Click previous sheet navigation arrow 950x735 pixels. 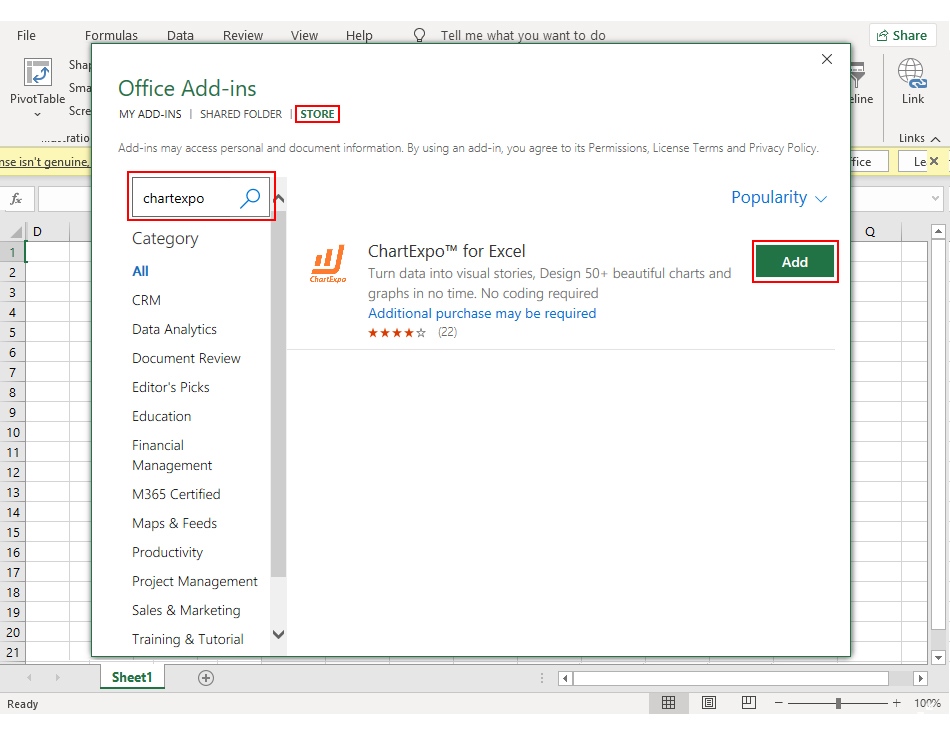29,677
